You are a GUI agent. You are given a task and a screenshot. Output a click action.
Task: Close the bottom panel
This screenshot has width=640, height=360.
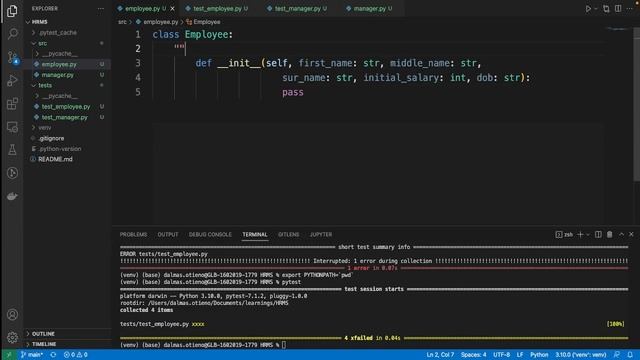click(x=631, y=235)
